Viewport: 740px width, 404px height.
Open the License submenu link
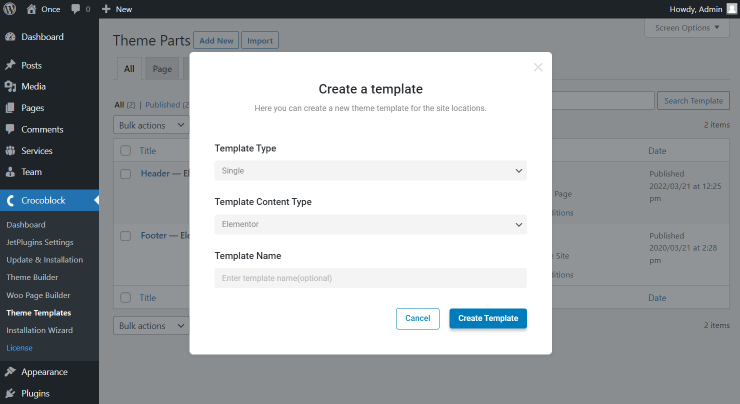coord(19,348)
